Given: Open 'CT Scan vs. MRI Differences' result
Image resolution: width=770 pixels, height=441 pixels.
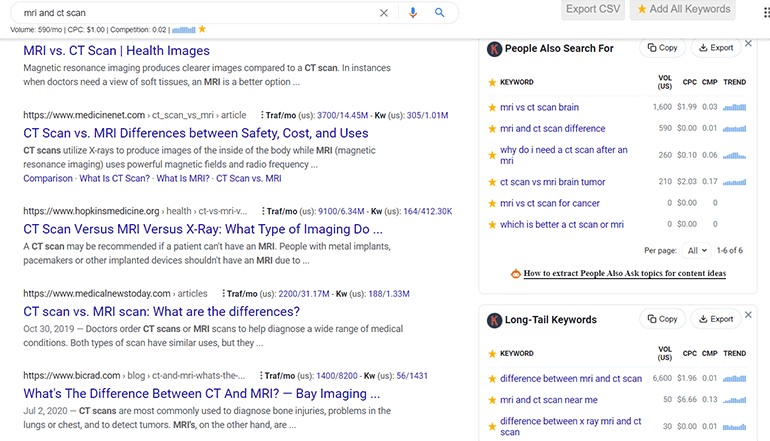Looking at the screenshot, I should pyautogui.click(x=196, y=133).
